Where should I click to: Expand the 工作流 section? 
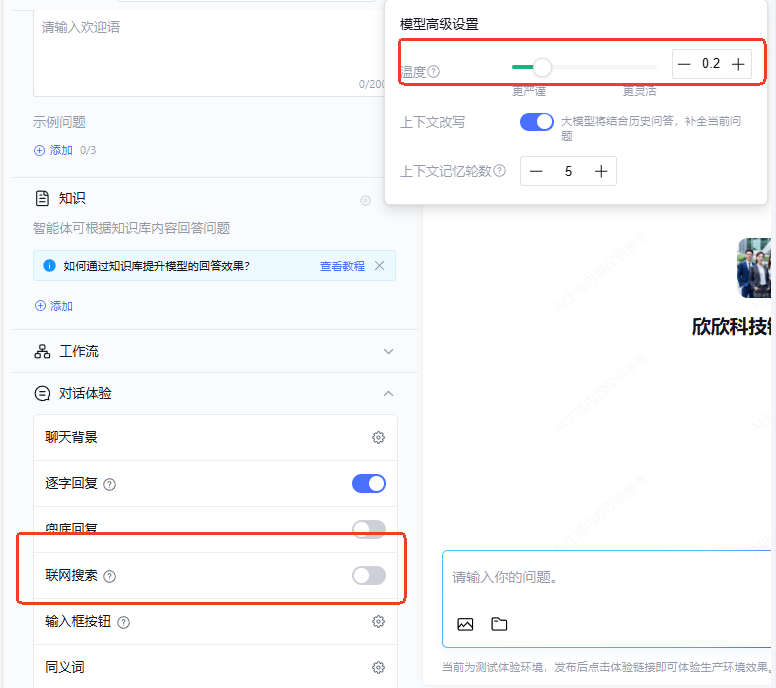tap(388, 352)
